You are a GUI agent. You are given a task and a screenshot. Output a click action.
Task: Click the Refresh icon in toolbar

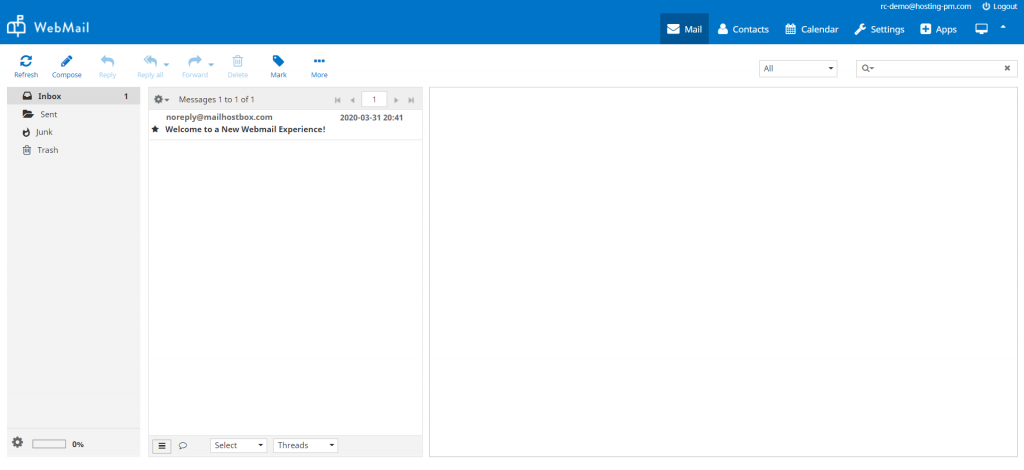coord(26,61)
